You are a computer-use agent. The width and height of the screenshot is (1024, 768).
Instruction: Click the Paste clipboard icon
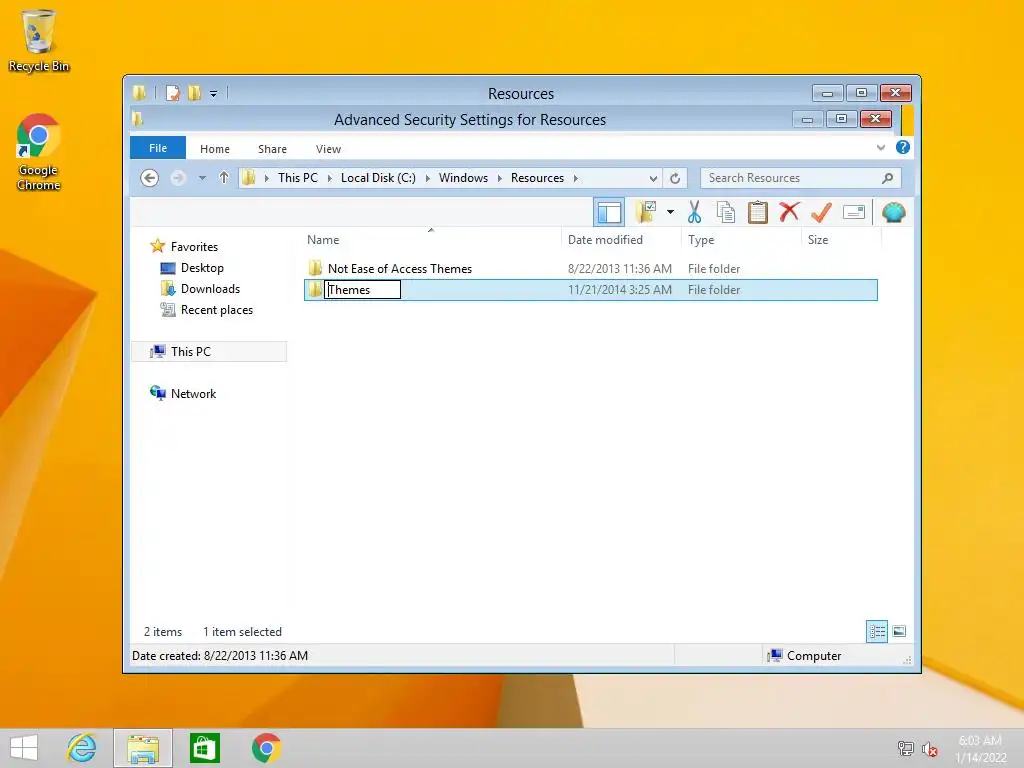(758, 212)
